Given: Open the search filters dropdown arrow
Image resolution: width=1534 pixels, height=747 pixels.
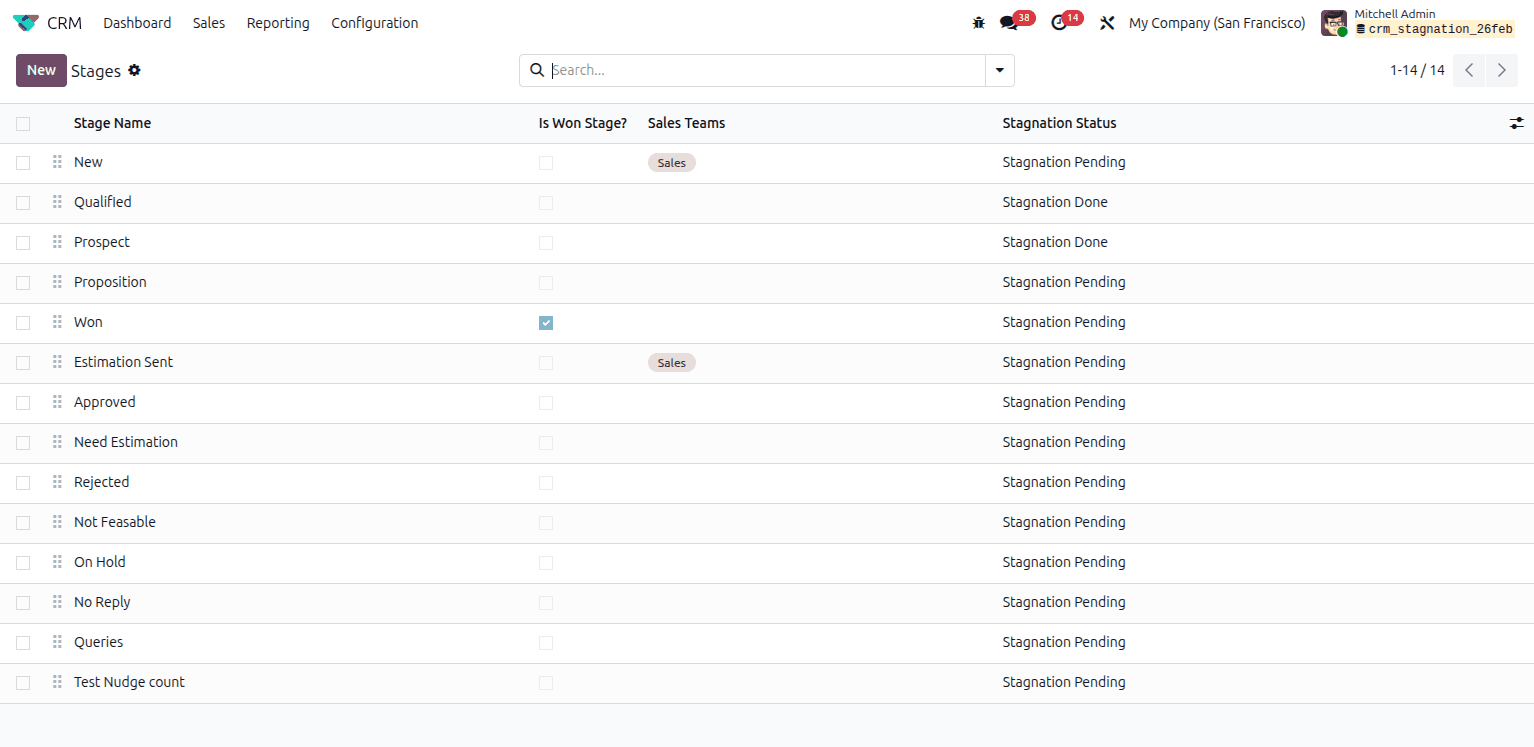Looking at the screenshot, I should (999, 70).
